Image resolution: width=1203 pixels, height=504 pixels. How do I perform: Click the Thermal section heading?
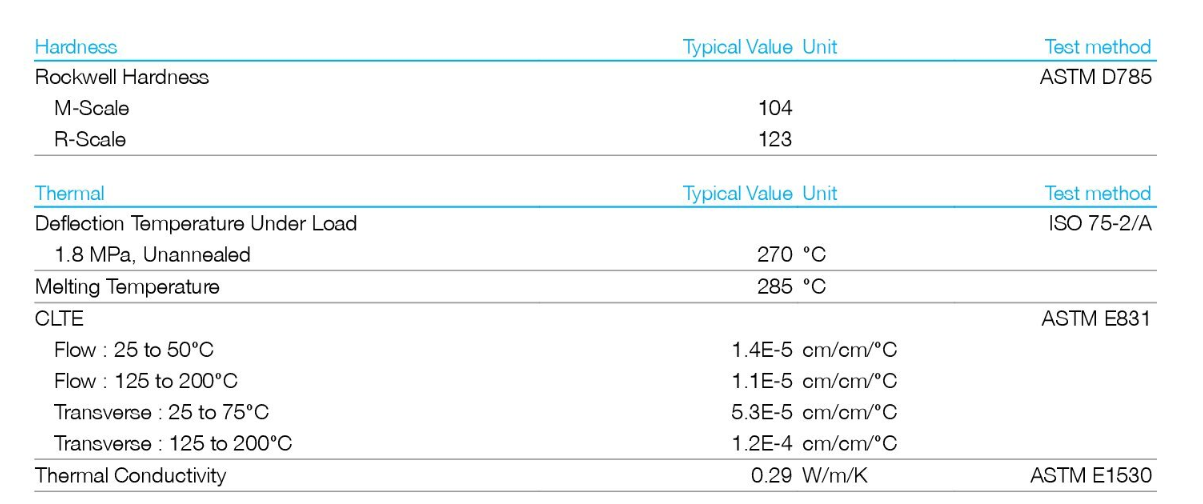click(69, 193)
